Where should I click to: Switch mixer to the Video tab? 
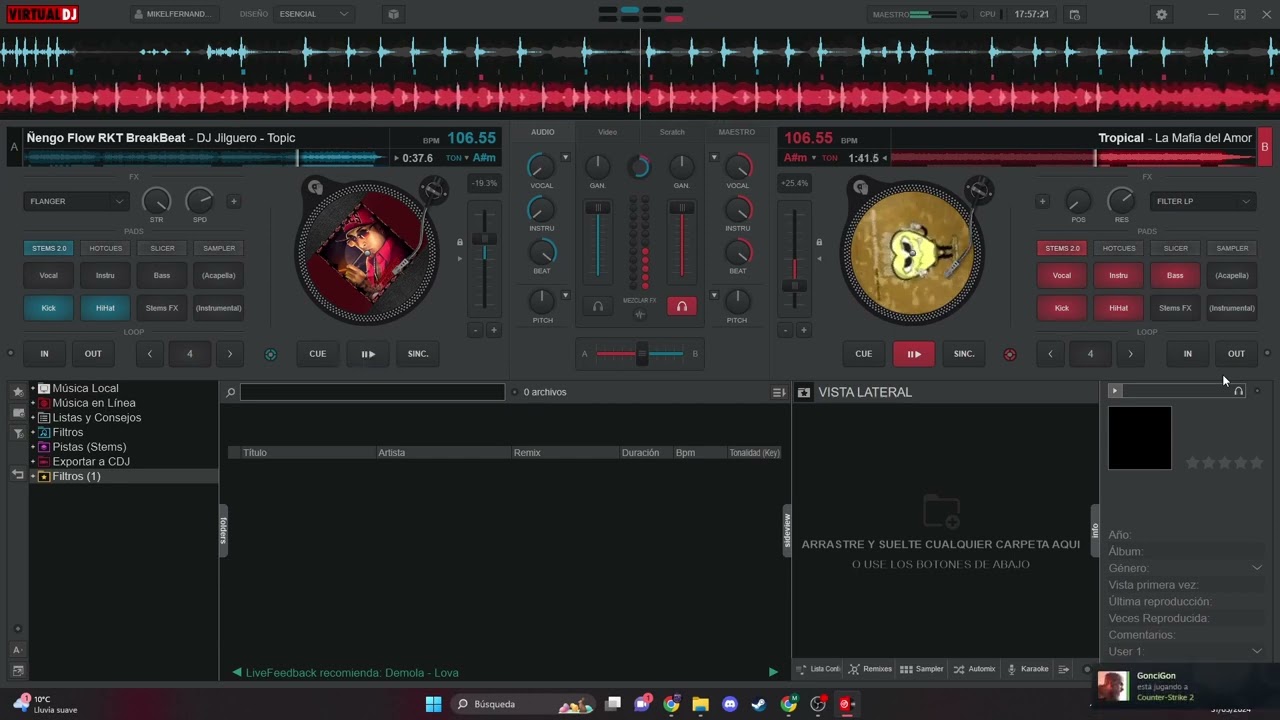pyautogui.click(x=607, y=132)
